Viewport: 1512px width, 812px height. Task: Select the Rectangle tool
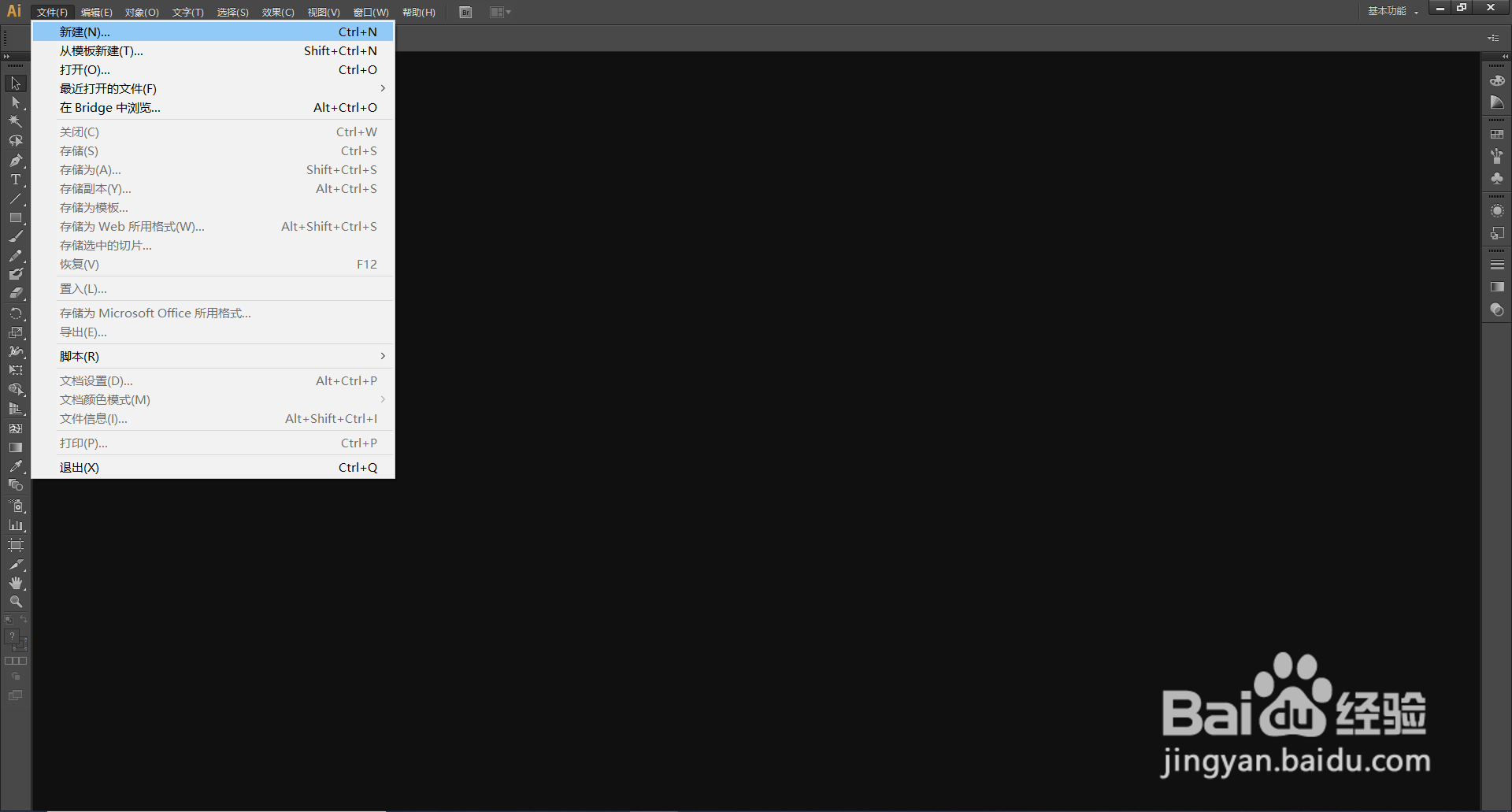point(16,217)
